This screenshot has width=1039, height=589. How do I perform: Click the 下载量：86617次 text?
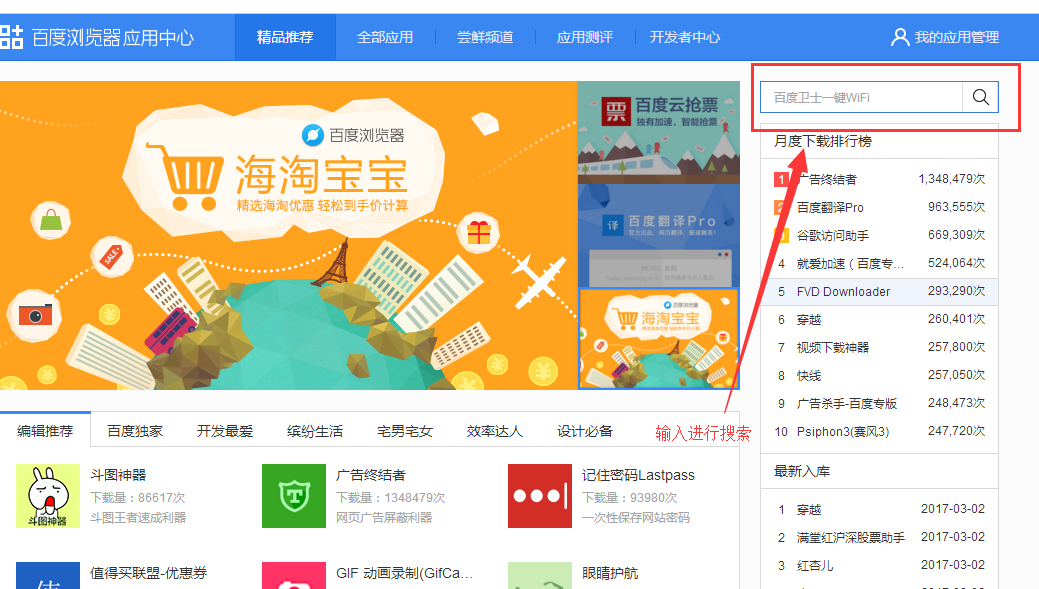point(138,498)
